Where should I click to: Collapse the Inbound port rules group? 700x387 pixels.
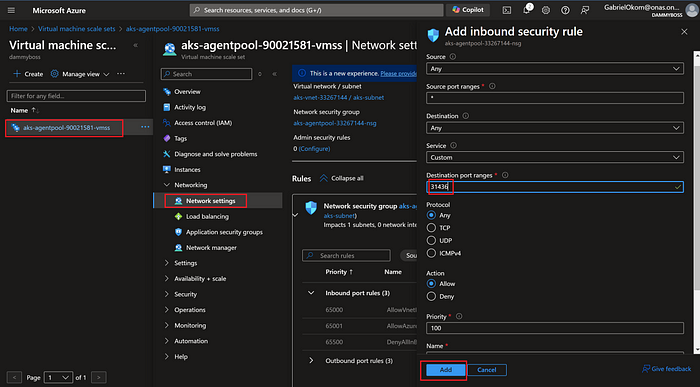click(x=311, y=293)
